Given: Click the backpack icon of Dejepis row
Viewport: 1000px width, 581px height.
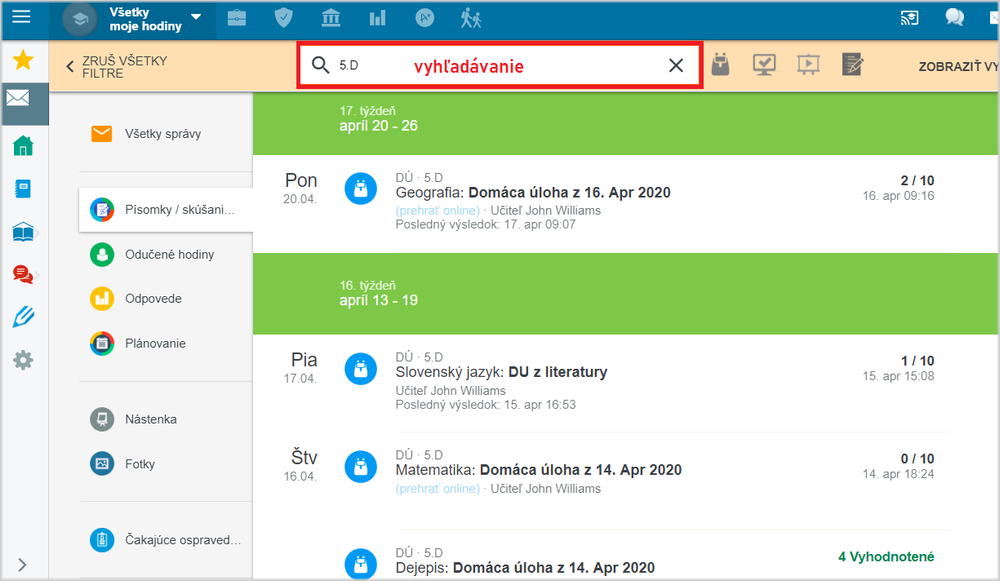Looking at the screenshot, I should [361, 564].
